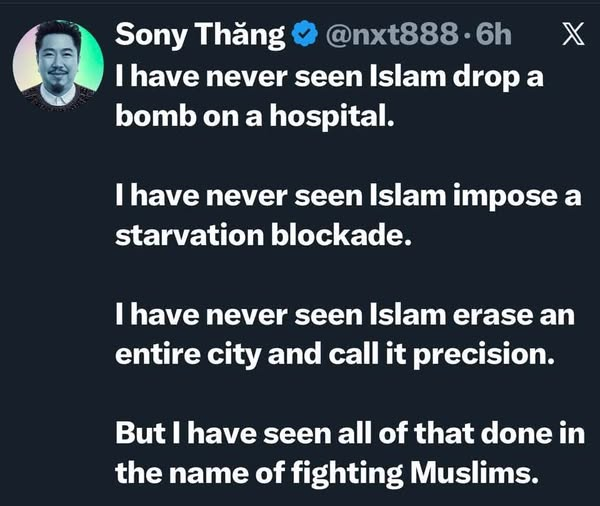Click the line "the name of fighting Muslims."
This screenshot has height=506, width=600.
click(325, 473)
